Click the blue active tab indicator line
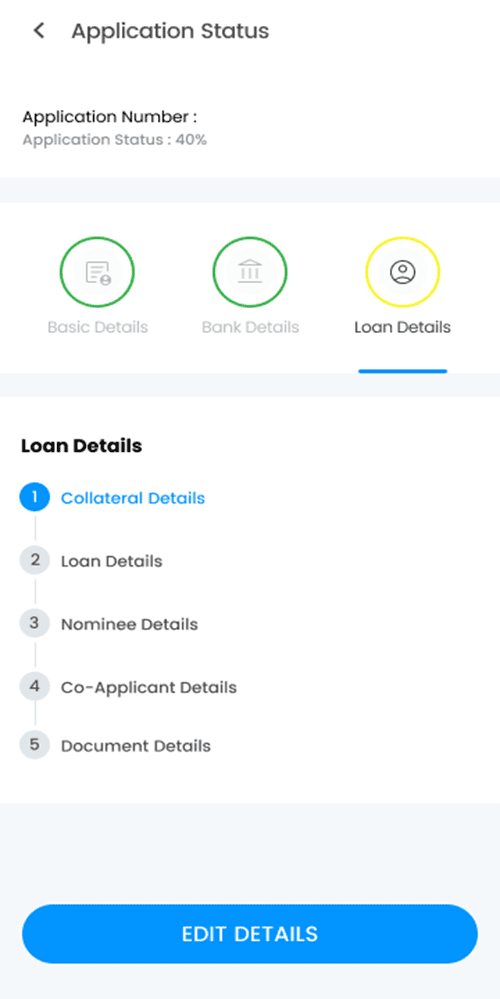 (403, 371)
